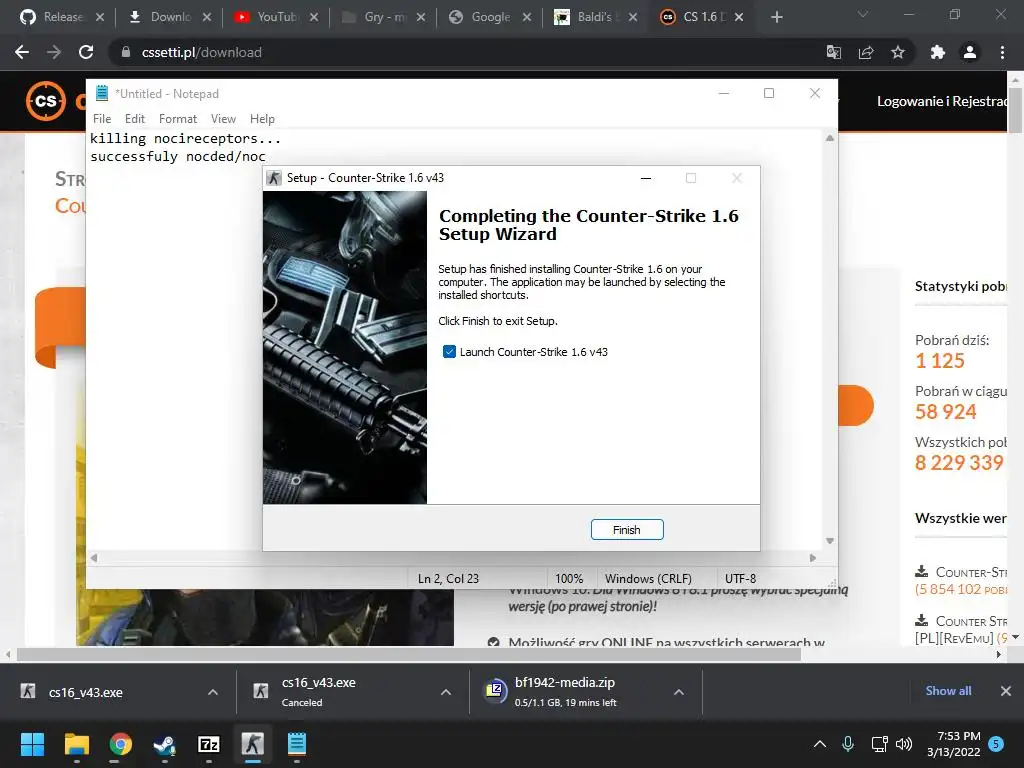
Task: Open a new Chrome tab
Action: pos(776,17)
